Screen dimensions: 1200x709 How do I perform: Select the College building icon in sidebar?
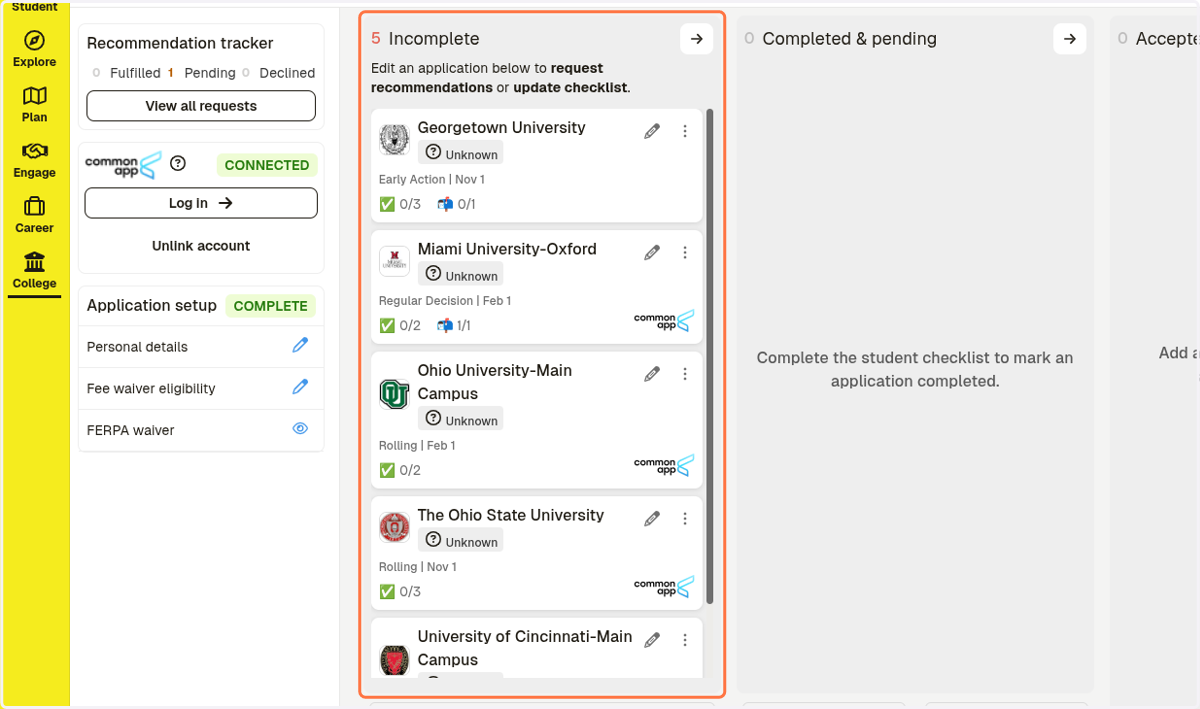[x=34, y=262]
